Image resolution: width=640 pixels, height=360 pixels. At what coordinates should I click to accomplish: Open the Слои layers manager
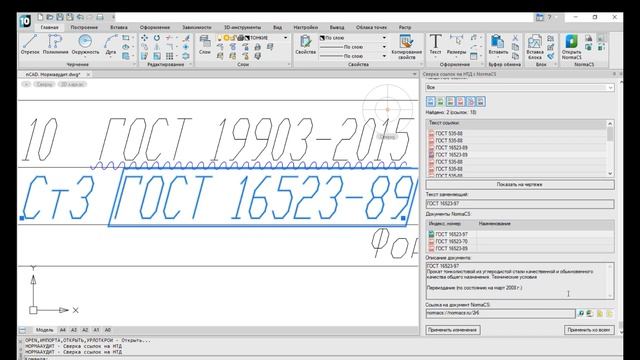pos(205,44)
